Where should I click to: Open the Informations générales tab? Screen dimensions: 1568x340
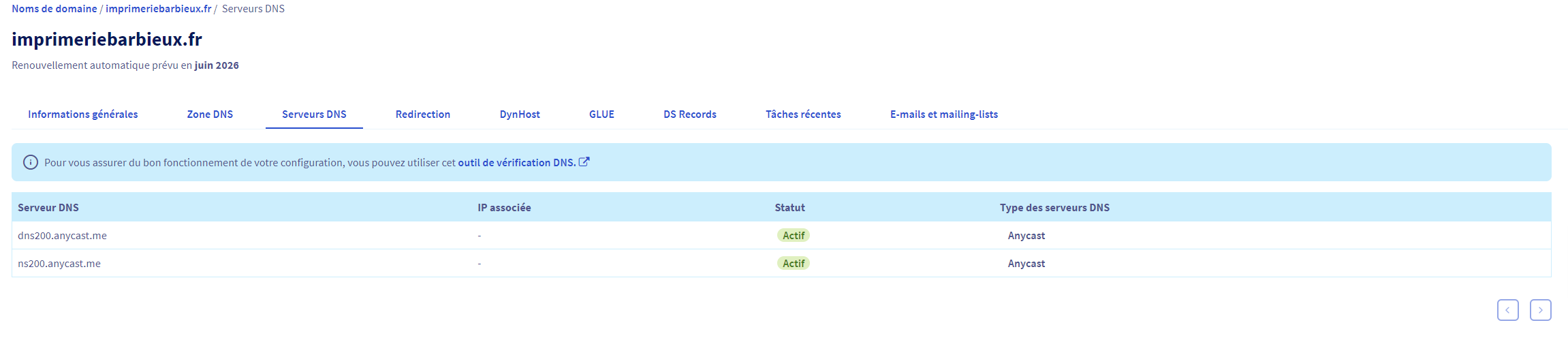click(x=82, y=114)
